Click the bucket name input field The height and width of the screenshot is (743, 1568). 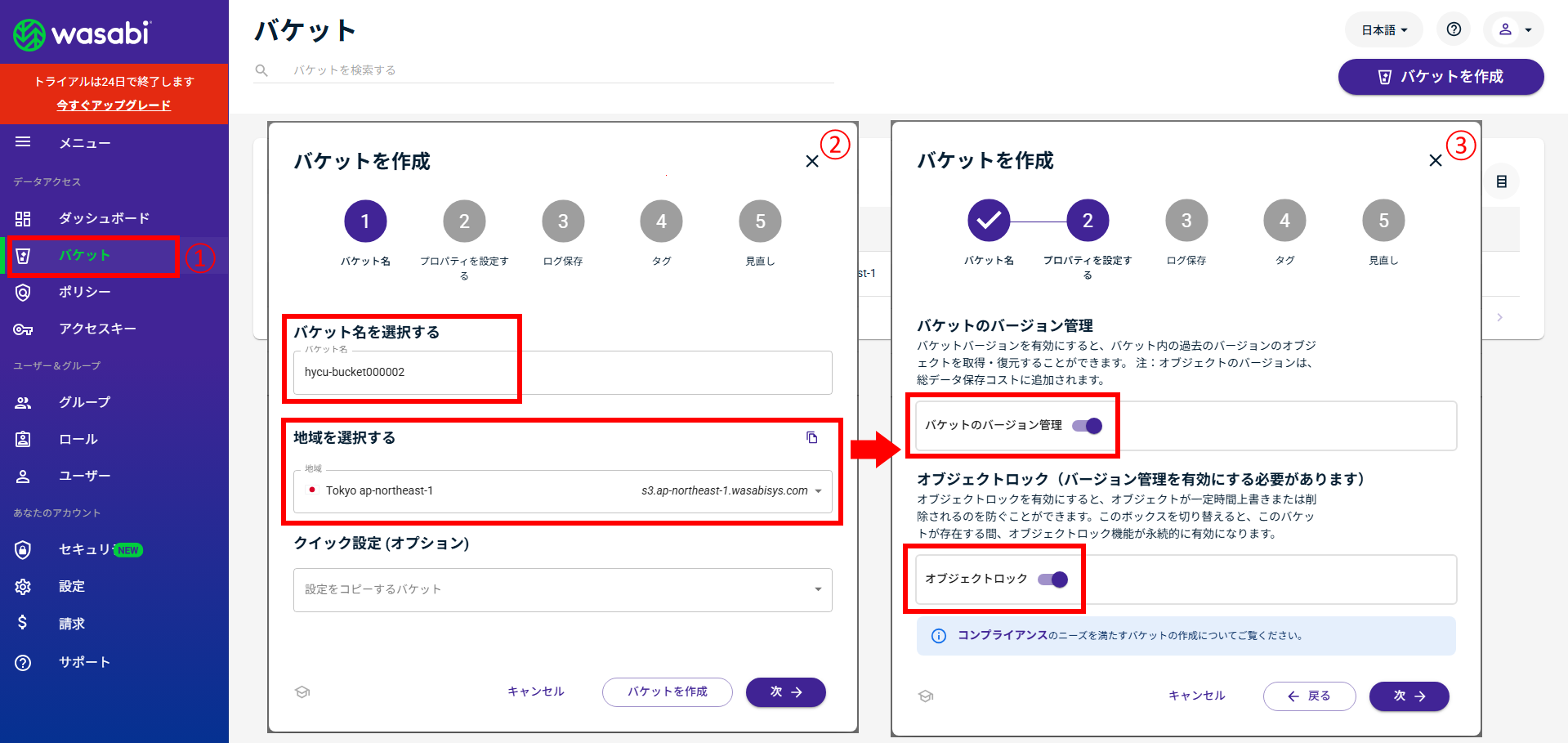562,373
